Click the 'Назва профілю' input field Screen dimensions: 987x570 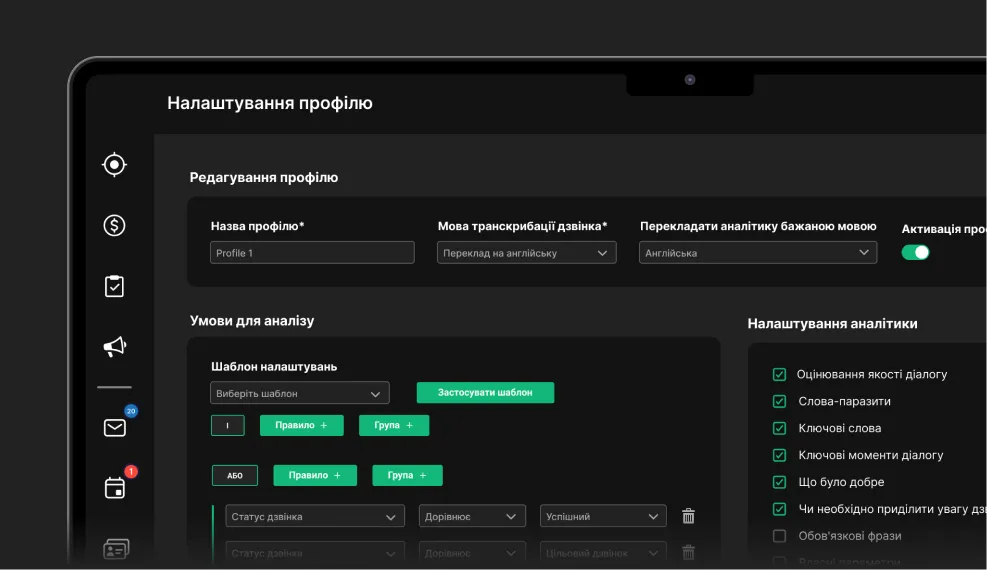click(x=312, y=253)
